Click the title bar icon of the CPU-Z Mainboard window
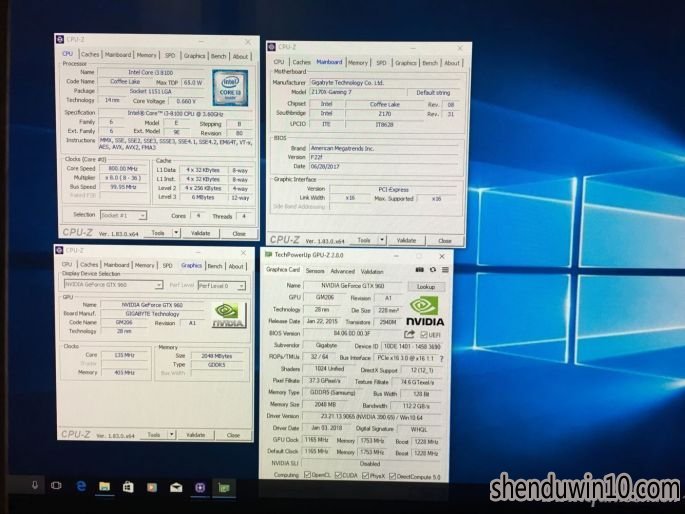The height and width of the screenshot is (514, 685). coord(272,47)
